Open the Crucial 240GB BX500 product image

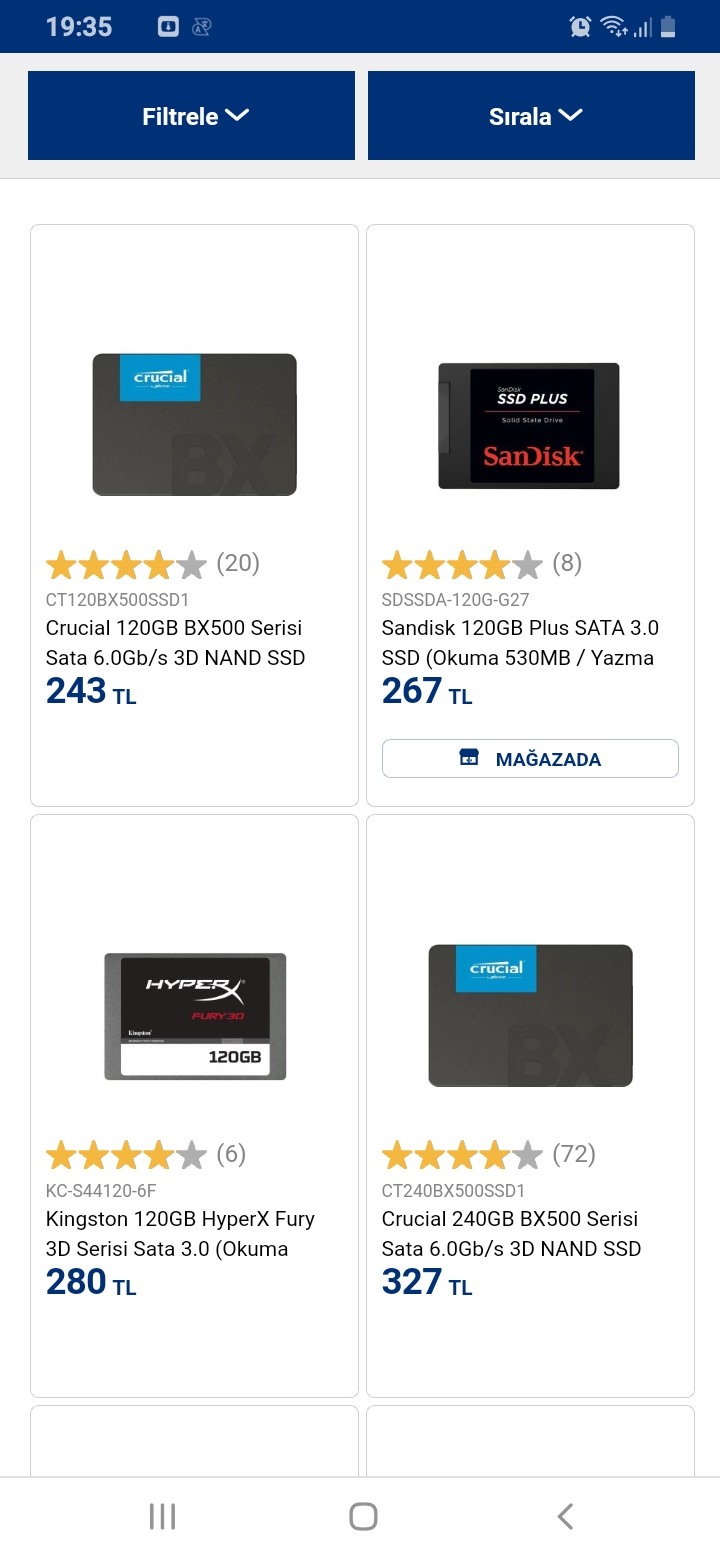pos(530,1016)
